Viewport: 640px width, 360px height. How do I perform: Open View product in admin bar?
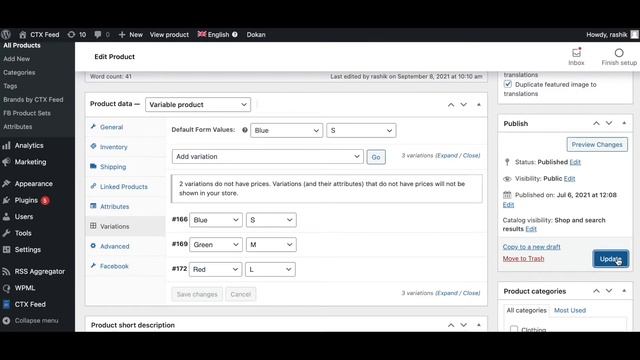point(169,35)
